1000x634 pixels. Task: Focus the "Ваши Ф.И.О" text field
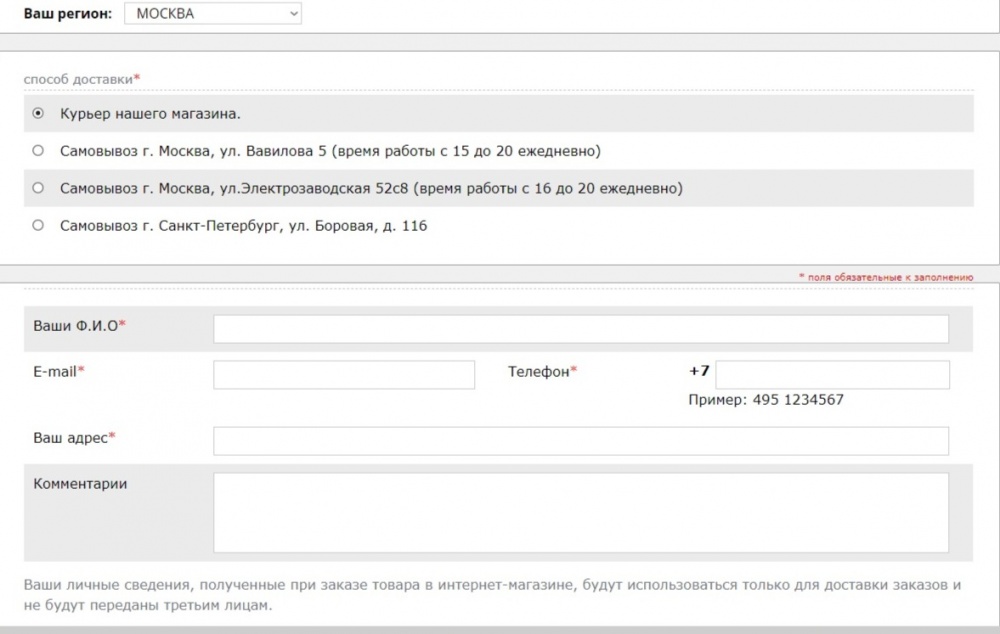[581, 329]
